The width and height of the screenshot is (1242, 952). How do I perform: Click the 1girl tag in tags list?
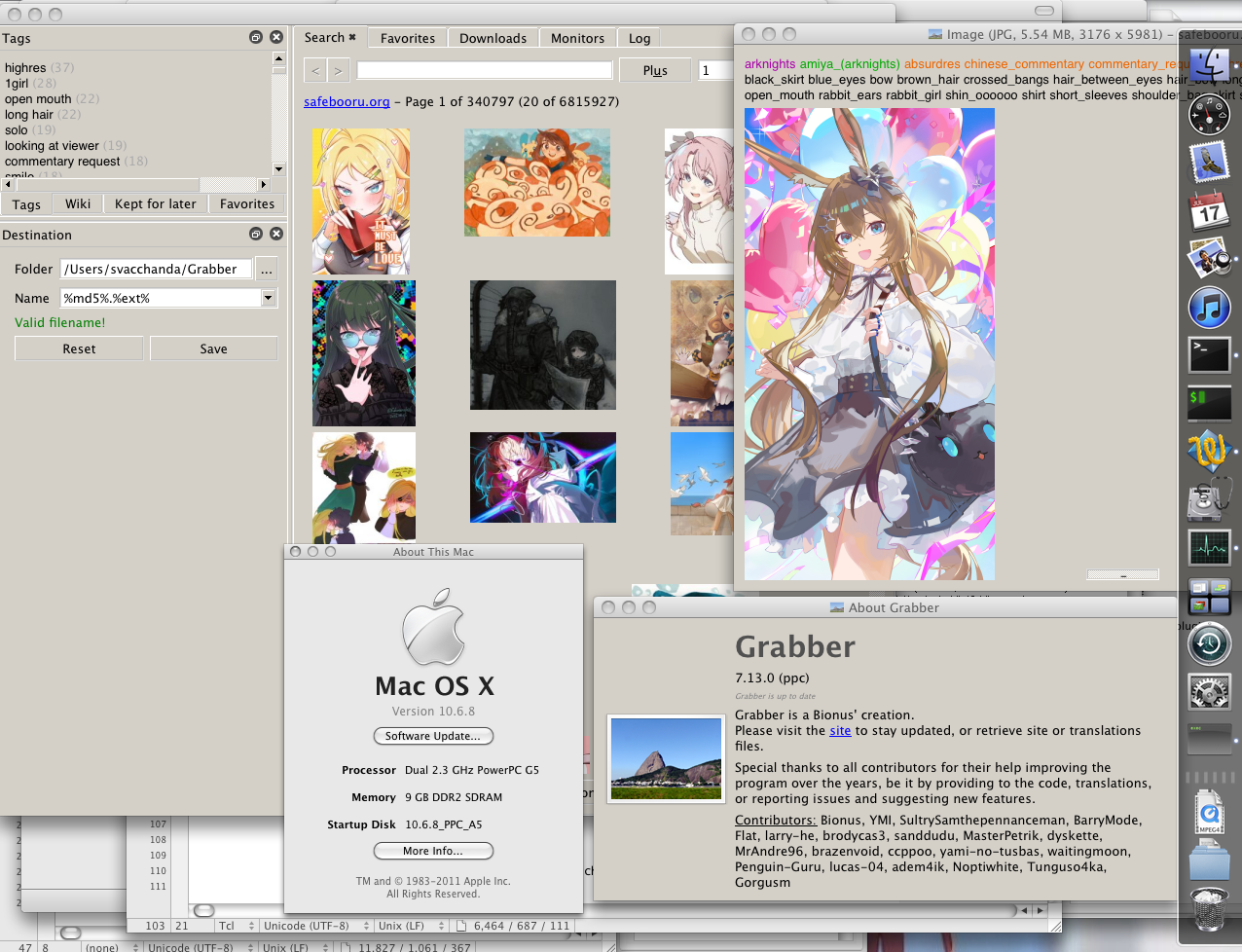[x=17, y=83]
